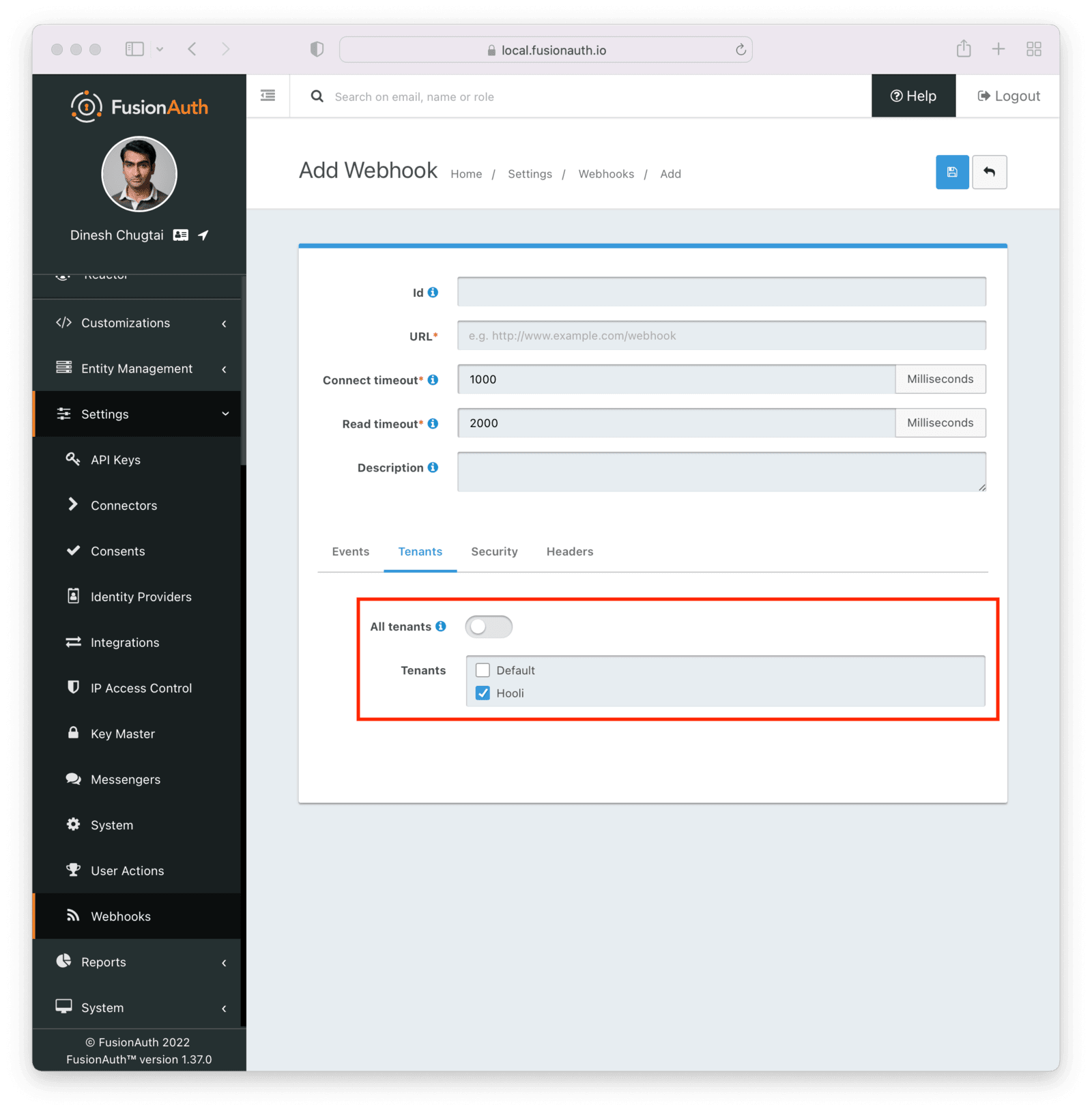Expand the Customizations menu chevron

[224, 323]
